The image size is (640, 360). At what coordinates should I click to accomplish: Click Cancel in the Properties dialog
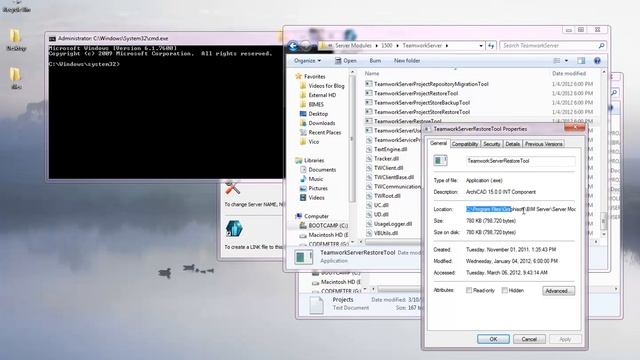point(529,339)
